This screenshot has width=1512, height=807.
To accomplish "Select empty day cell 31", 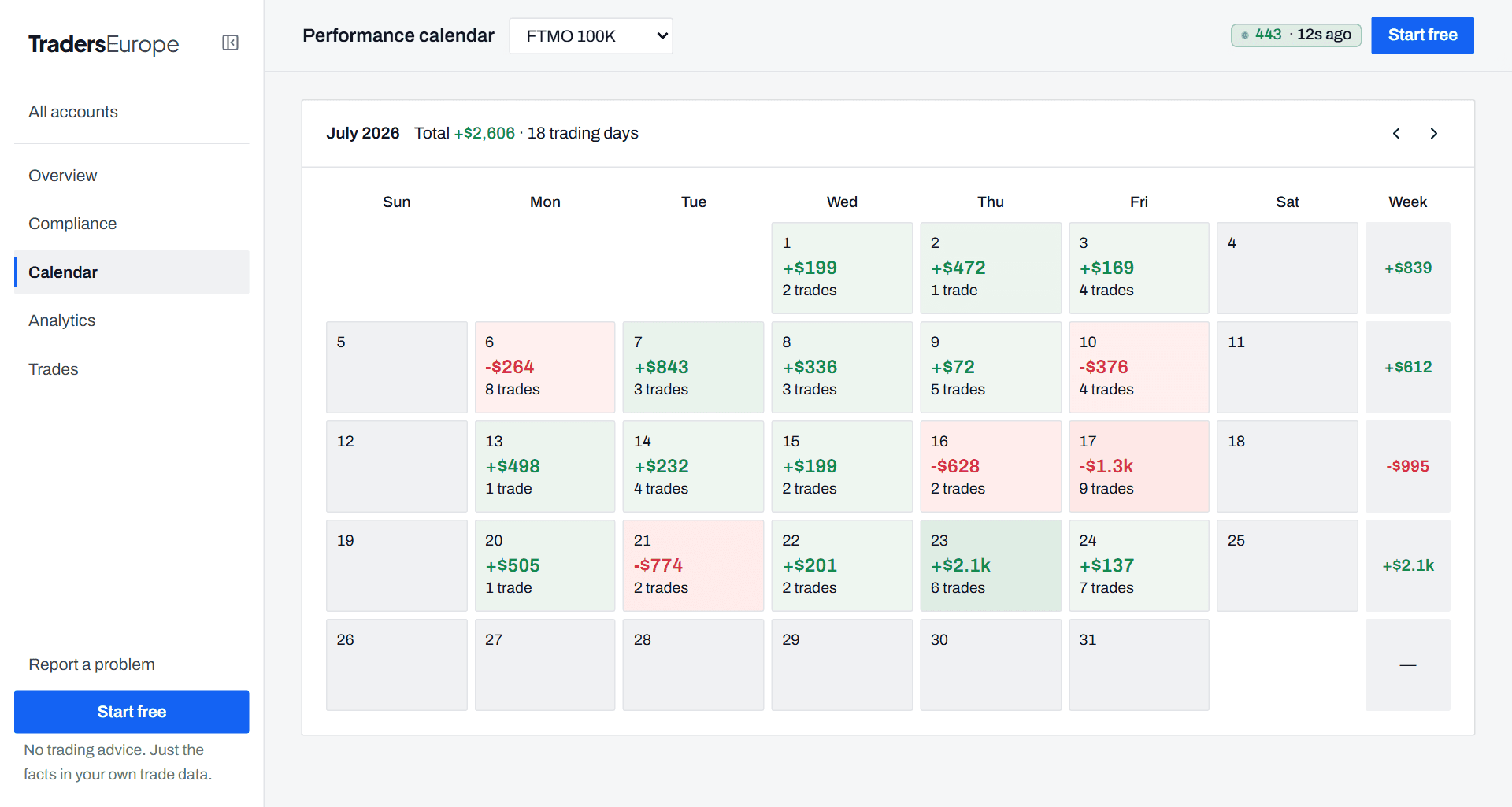I will pyautogui.click(x=1139, y=665).
